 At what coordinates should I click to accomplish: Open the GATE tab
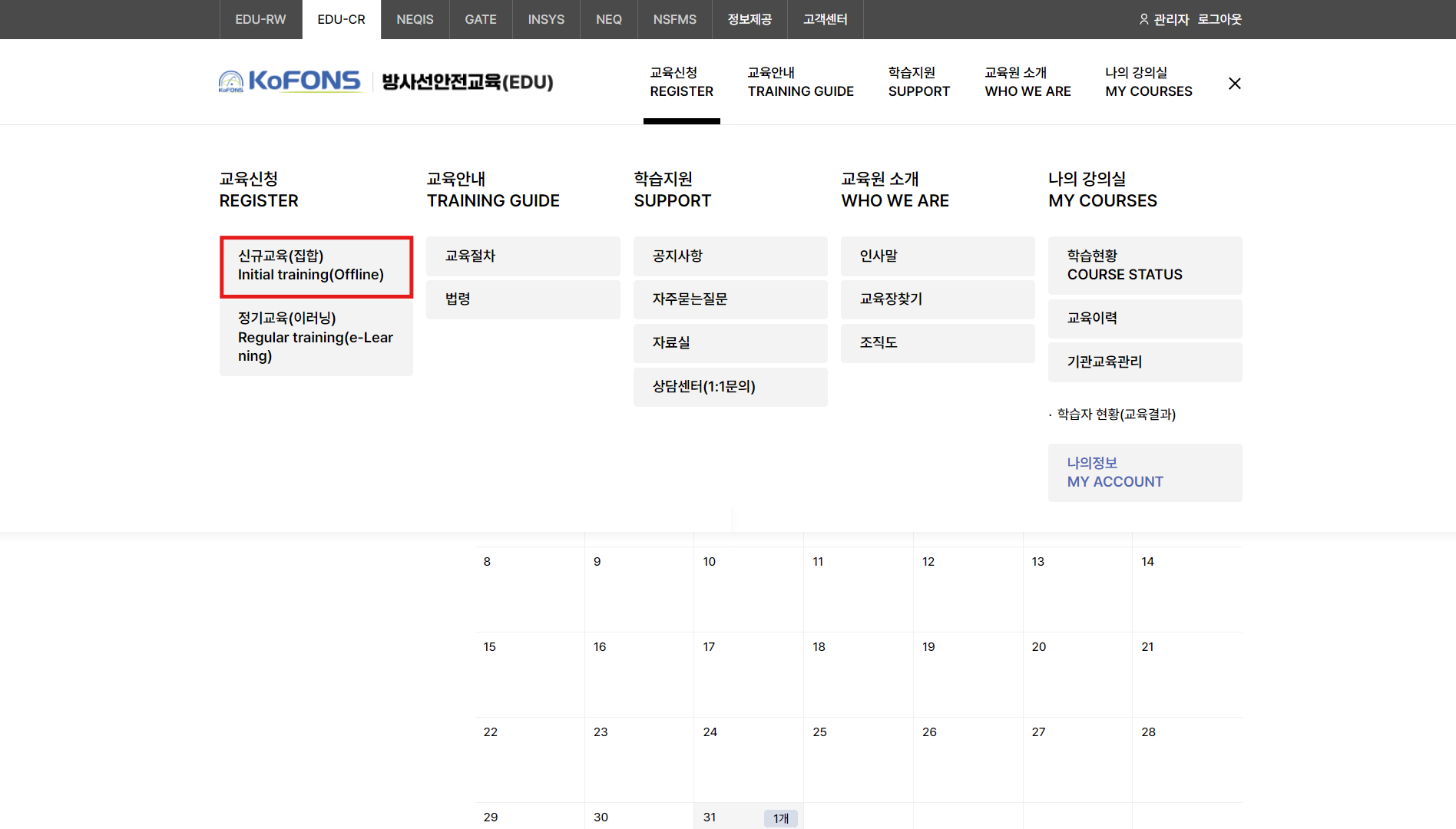481,19
